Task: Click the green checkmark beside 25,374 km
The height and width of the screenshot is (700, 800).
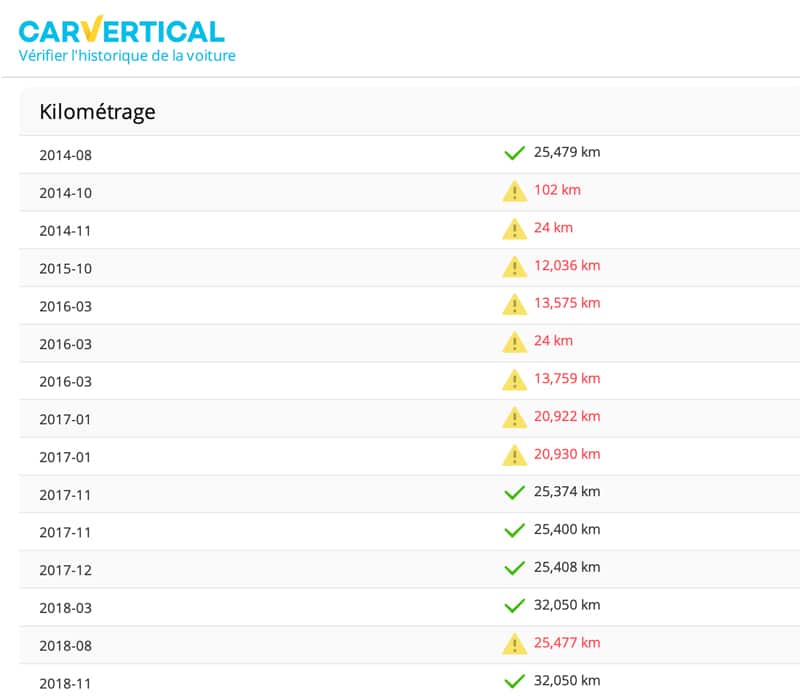Action: (514, 493)
